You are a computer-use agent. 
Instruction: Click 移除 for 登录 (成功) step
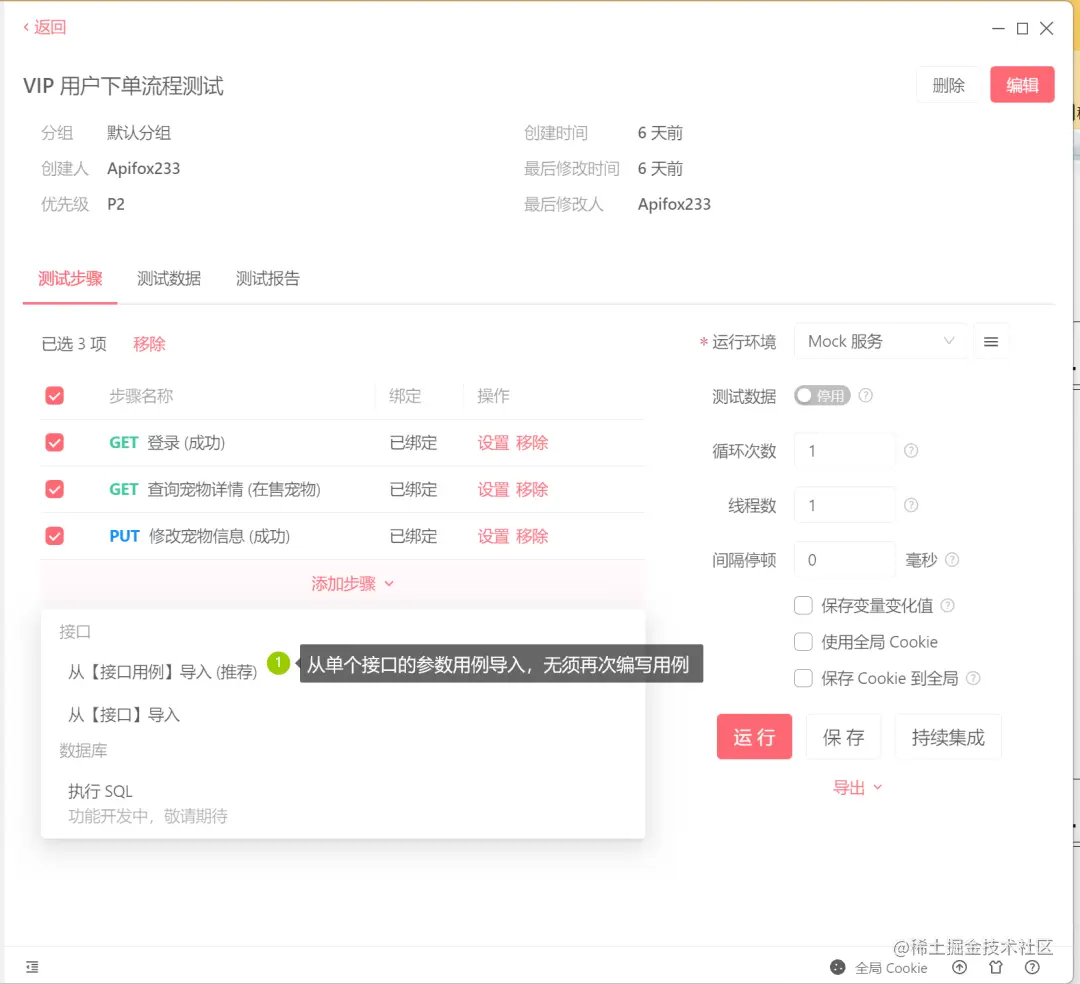[x=532, y=443]
